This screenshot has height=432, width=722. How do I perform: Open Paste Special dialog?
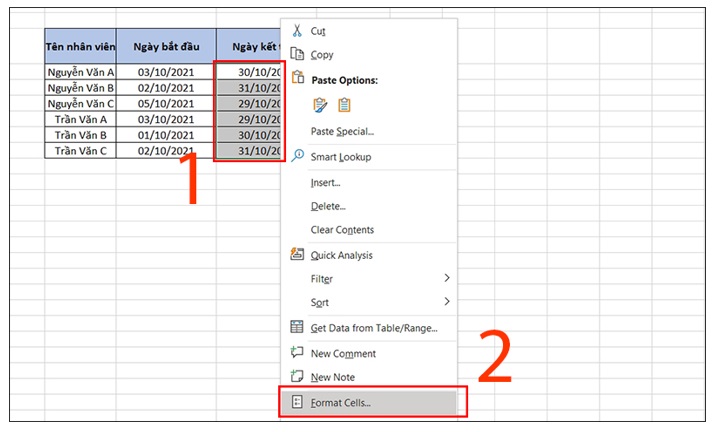342,131
